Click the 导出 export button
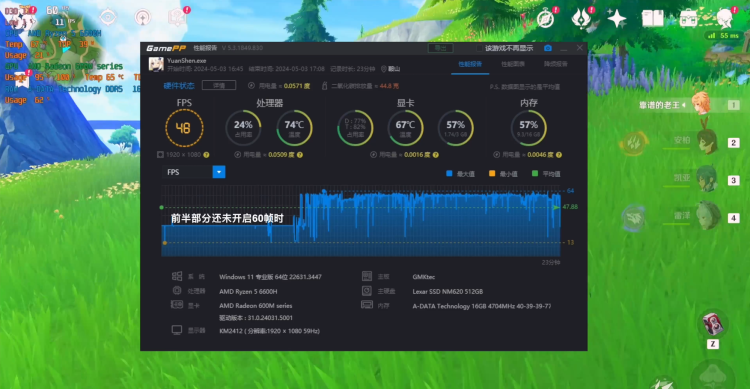This screenshot has width=750, height=389. click(x=440, y=48)
